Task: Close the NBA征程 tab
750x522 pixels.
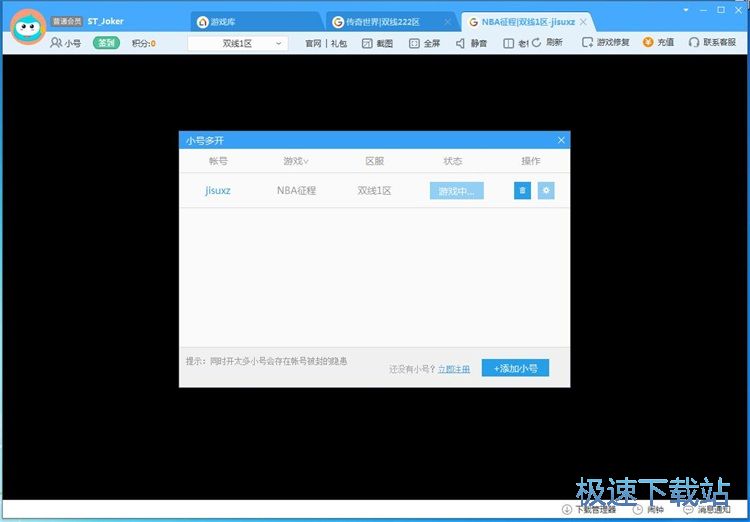Action: [583, 22]
